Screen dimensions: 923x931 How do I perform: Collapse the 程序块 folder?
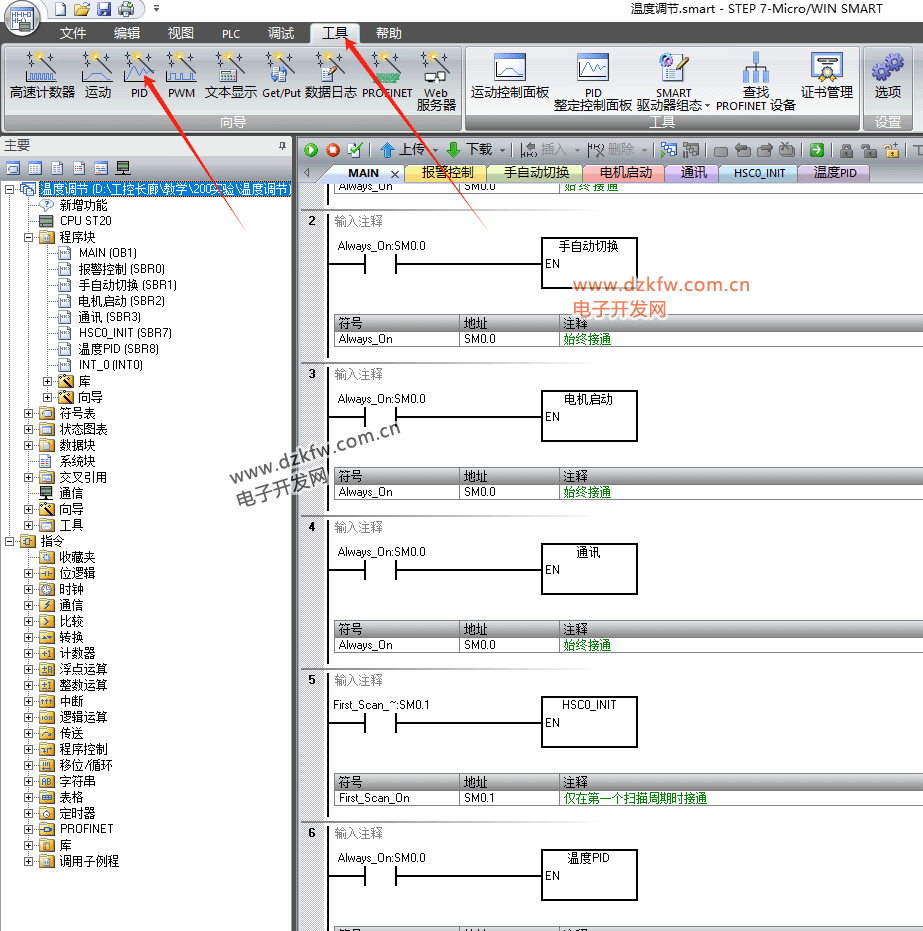pyautogui.click(x=29, y=237)
